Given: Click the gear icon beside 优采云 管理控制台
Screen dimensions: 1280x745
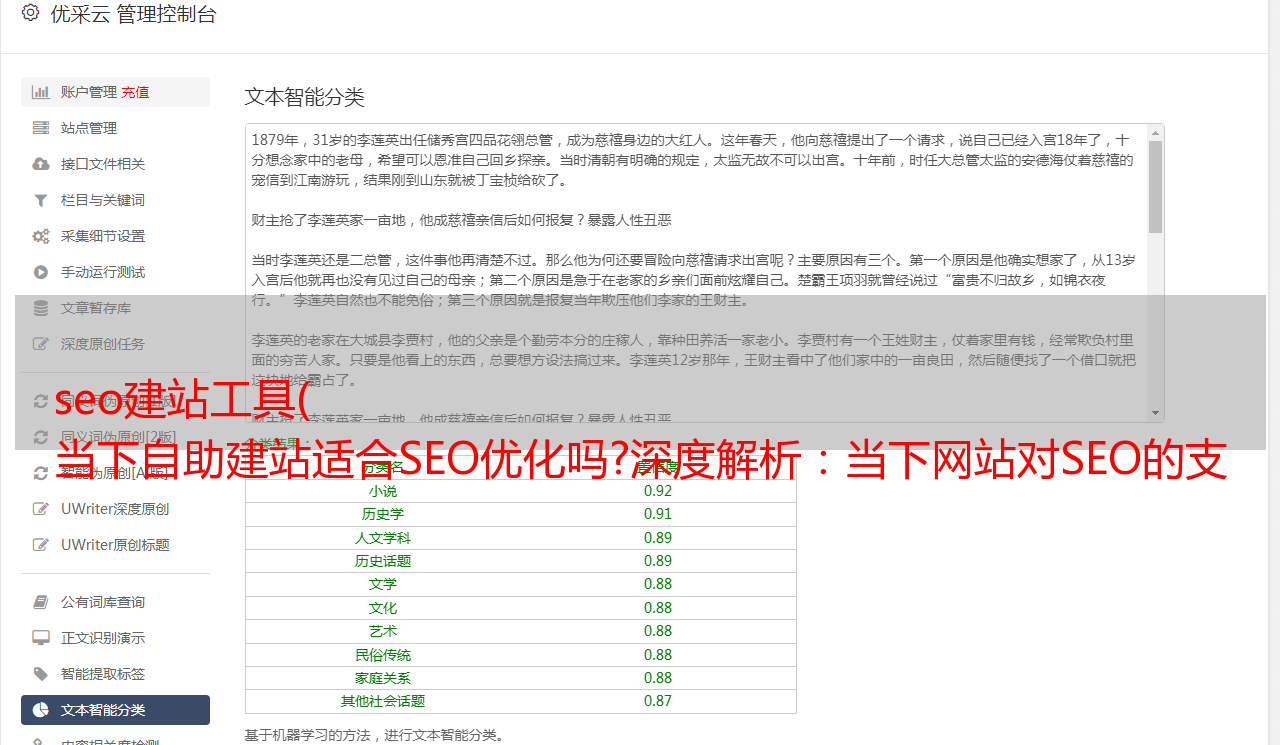Looking at the screenshot, I should [30, 14].
